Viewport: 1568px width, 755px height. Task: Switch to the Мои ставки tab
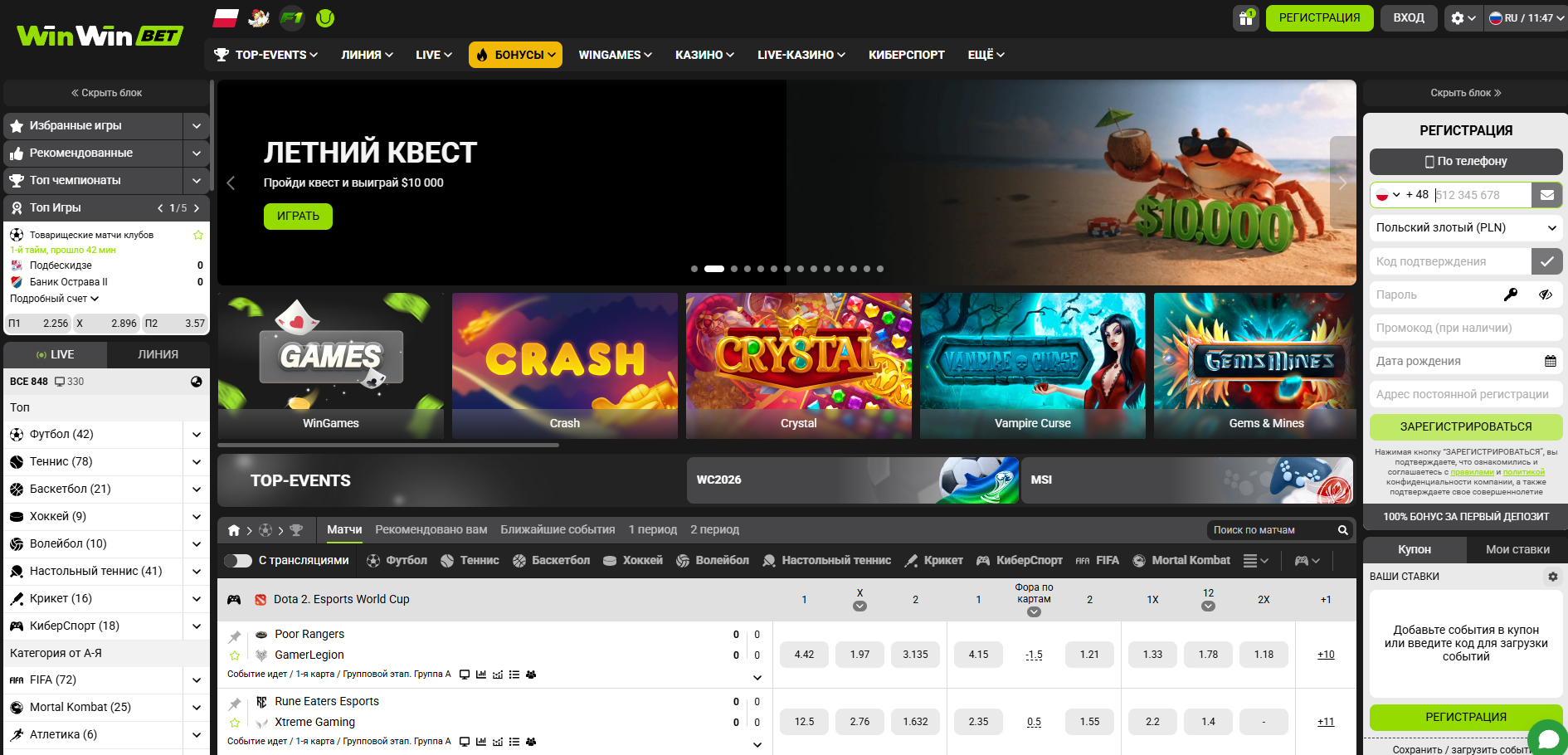(x=1517, y=549)
